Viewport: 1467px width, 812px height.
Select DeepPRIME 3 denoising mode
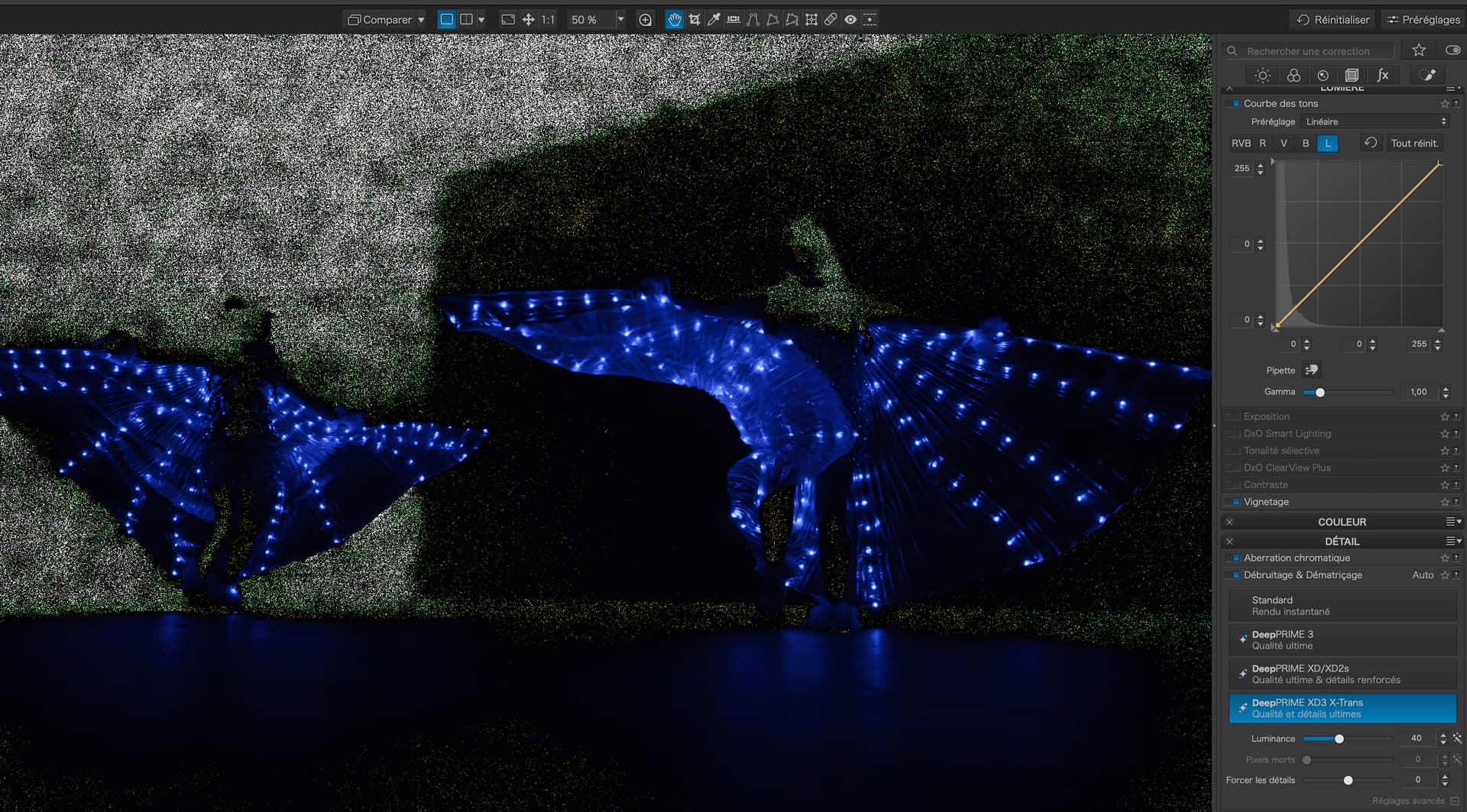coord(1342,640)
